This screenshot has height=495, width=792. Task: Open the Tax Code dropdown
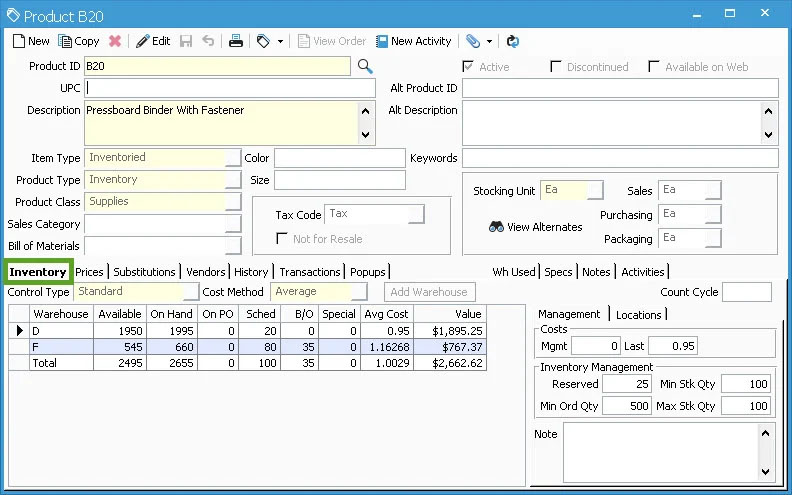click(416, 214)
